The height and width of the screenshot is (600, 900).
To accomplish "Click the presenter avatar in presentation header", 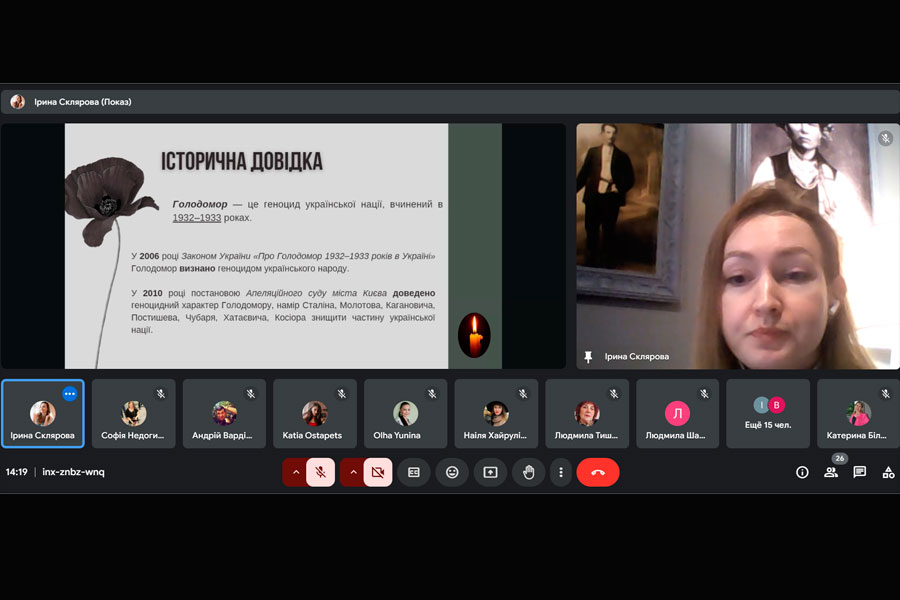I will coord(18,102).
